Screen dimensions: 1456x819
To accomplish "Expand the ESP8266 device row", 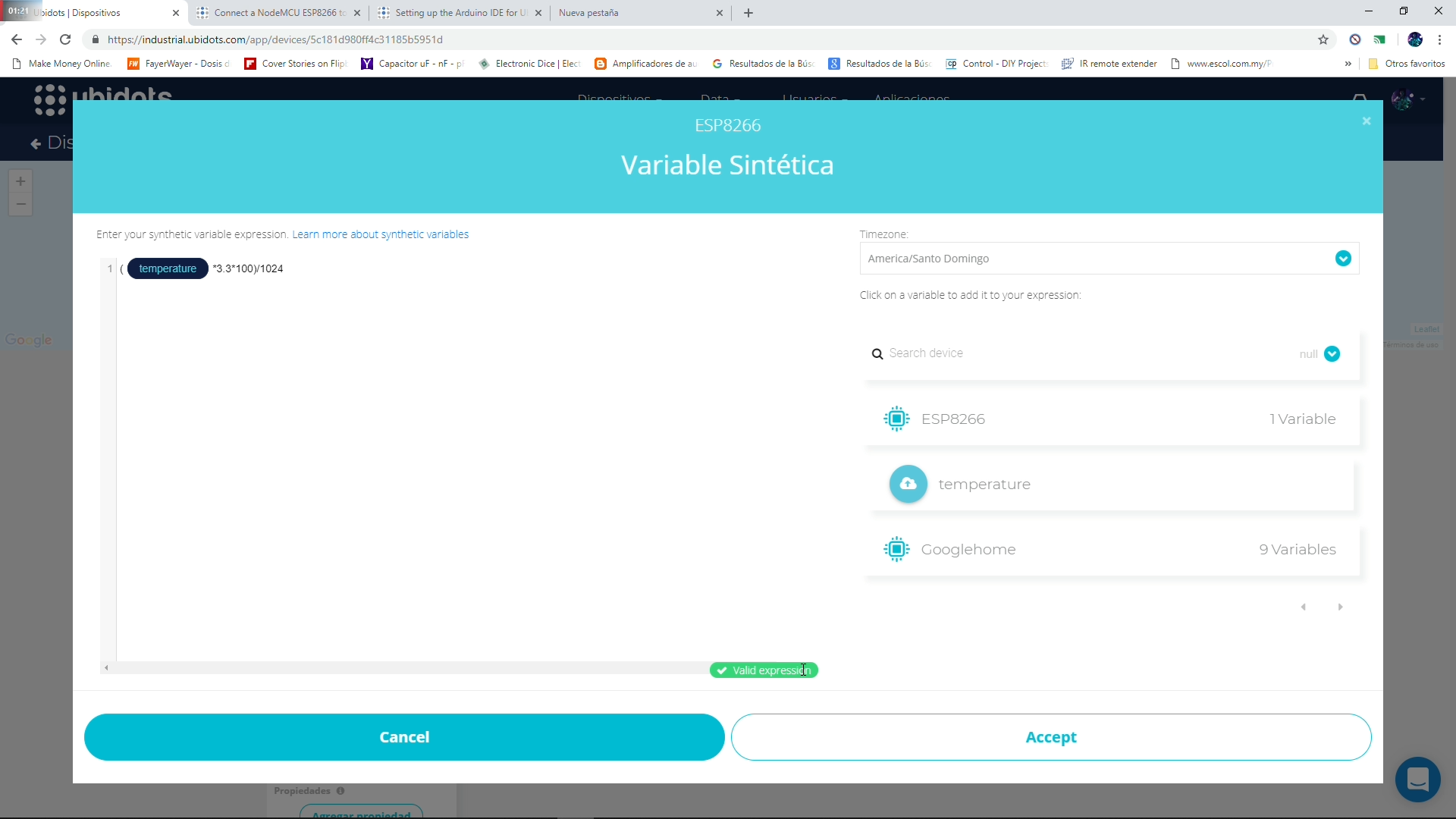I will pos(1112,419).
